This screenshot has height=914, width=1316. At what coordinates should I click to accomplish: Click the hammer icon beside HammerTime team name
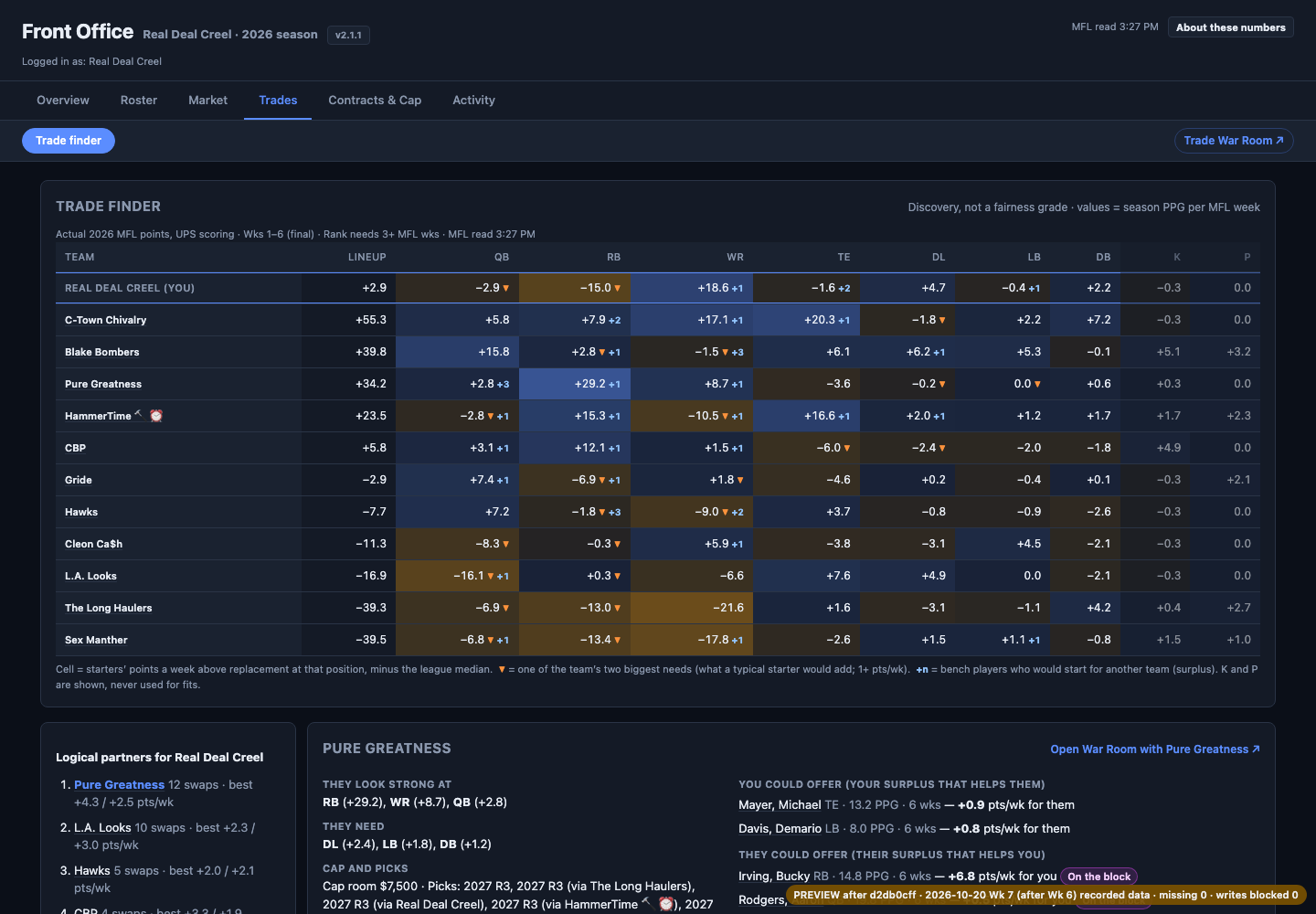pos(138,414)
